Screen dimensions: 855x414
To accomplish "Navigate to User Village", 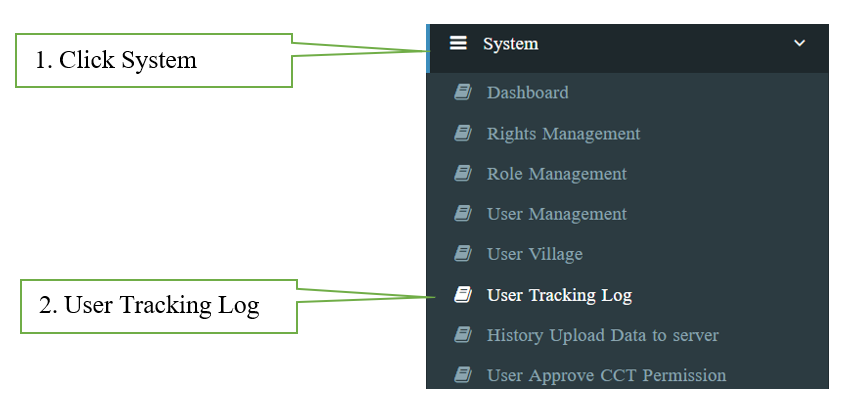I will [534, 254].
